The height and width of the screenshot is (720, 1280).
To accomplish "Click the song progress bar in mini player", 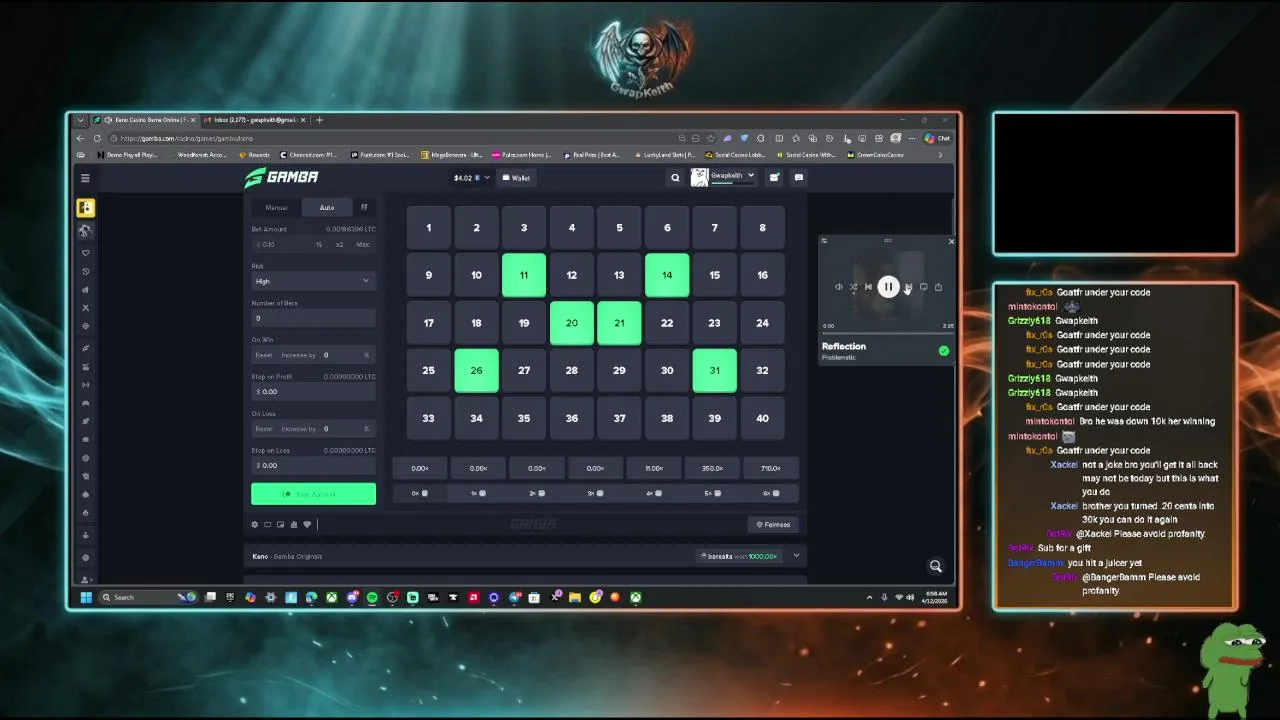I will click(887, 332).
